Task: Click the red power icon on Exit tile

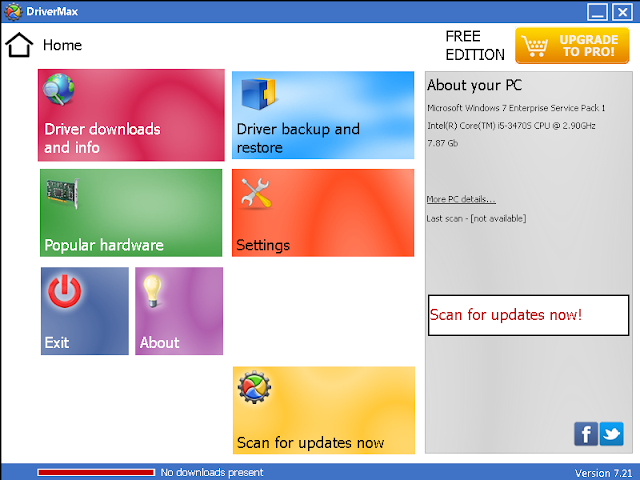Action: click(64, 291)
